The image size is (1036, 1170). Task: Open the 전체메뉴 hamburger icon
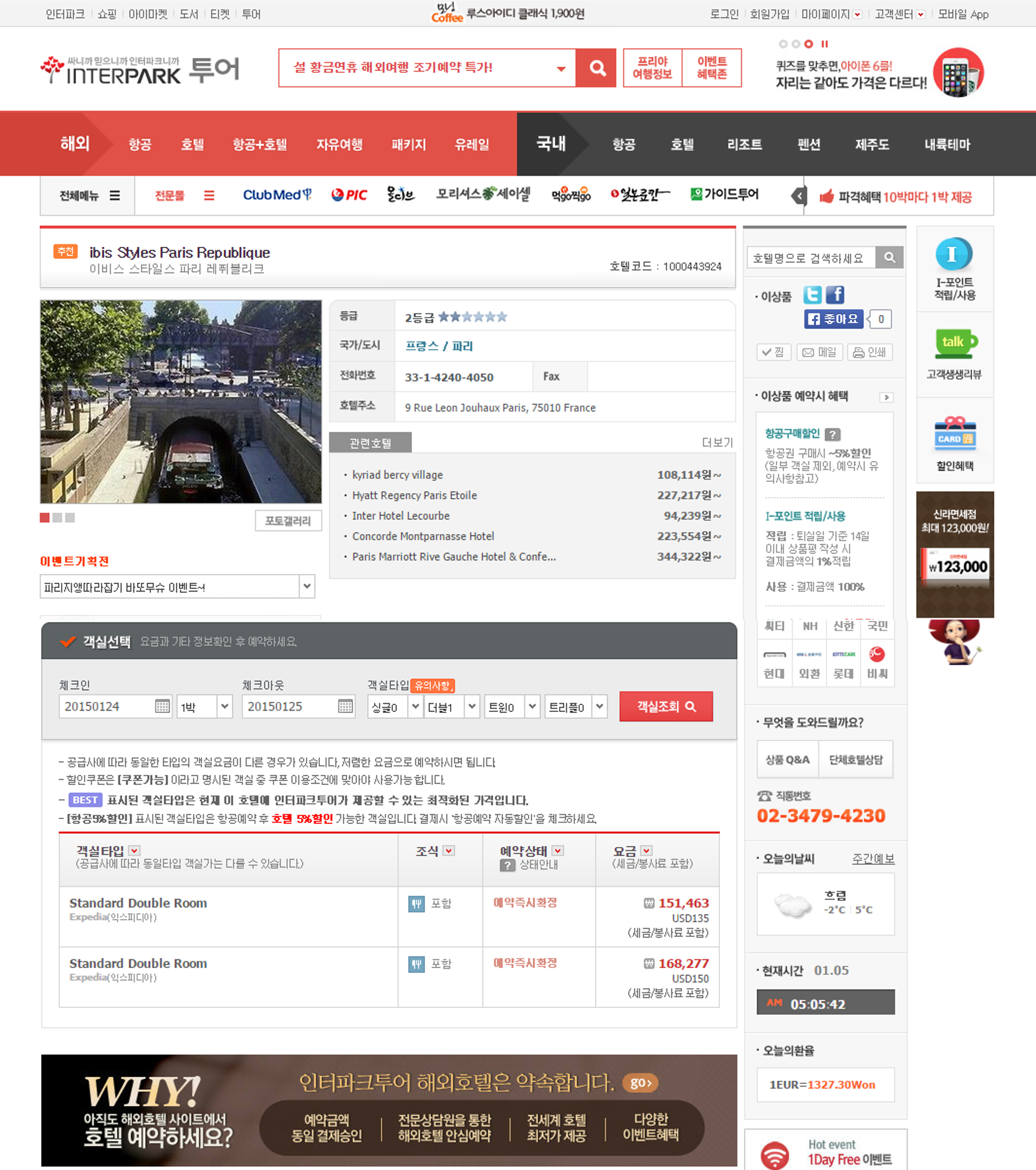pos(115,196)
